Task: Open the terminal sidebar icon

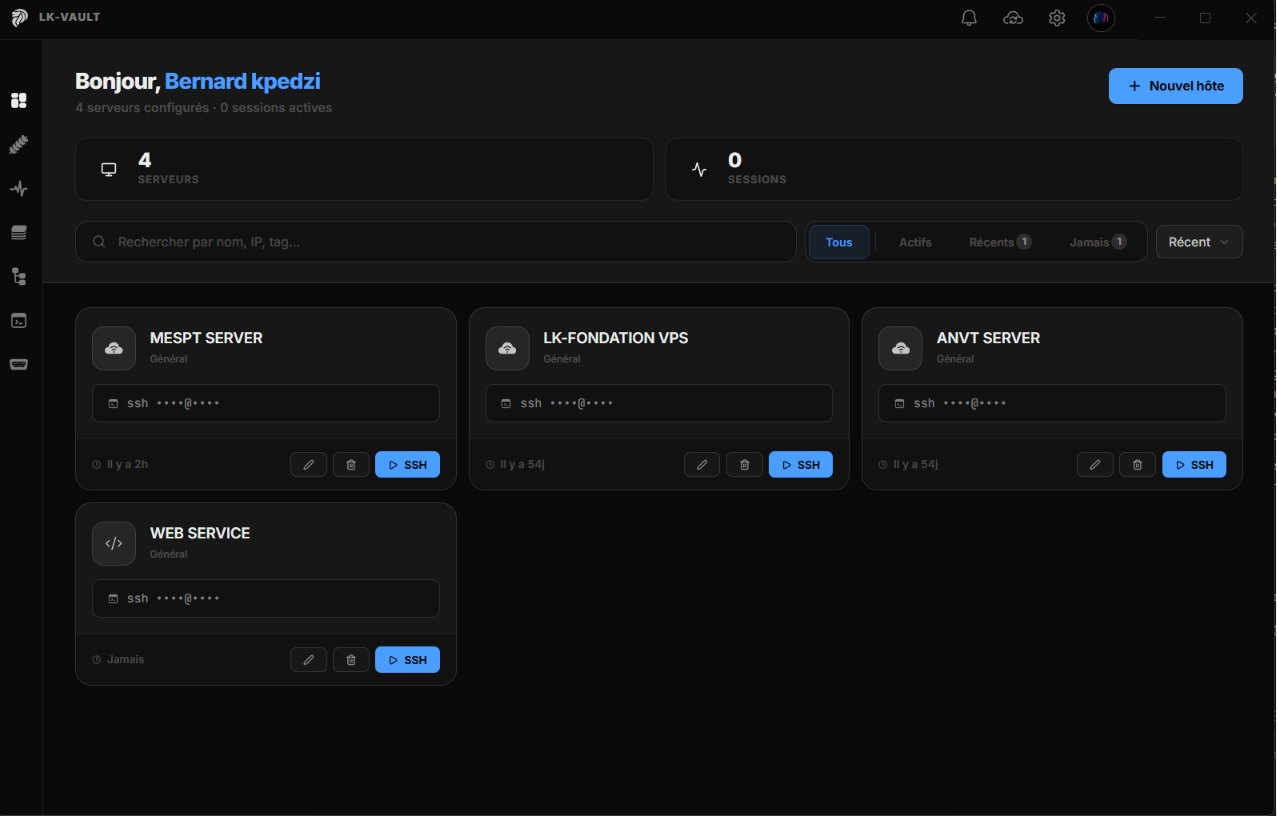Action: click(18, 321)
